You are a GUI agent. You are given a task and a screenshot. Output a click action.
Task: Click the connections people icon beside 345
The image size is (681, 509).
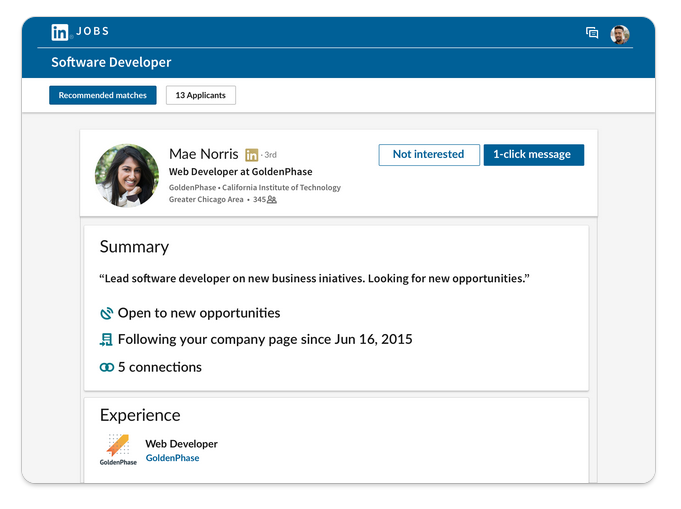point(272,199)
